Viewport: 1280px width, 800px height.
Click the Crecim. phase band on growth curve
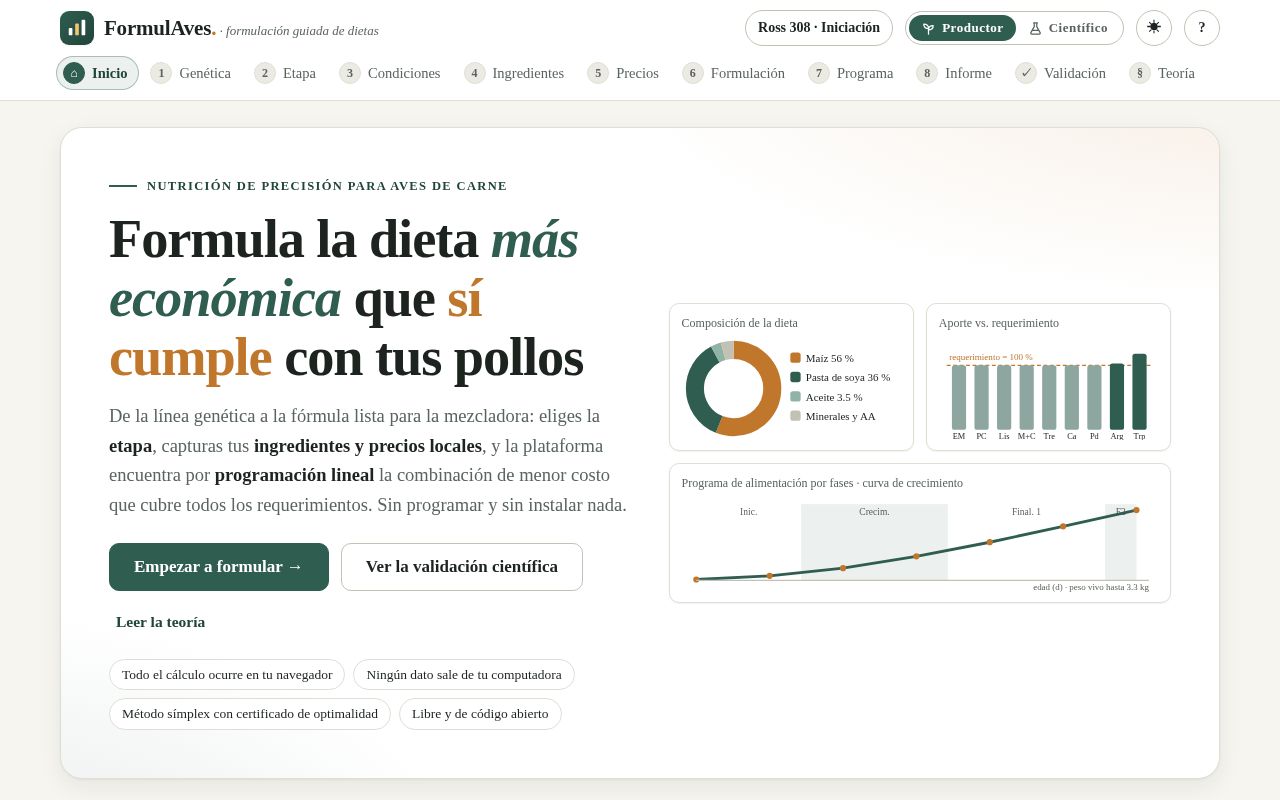(874, 542)
